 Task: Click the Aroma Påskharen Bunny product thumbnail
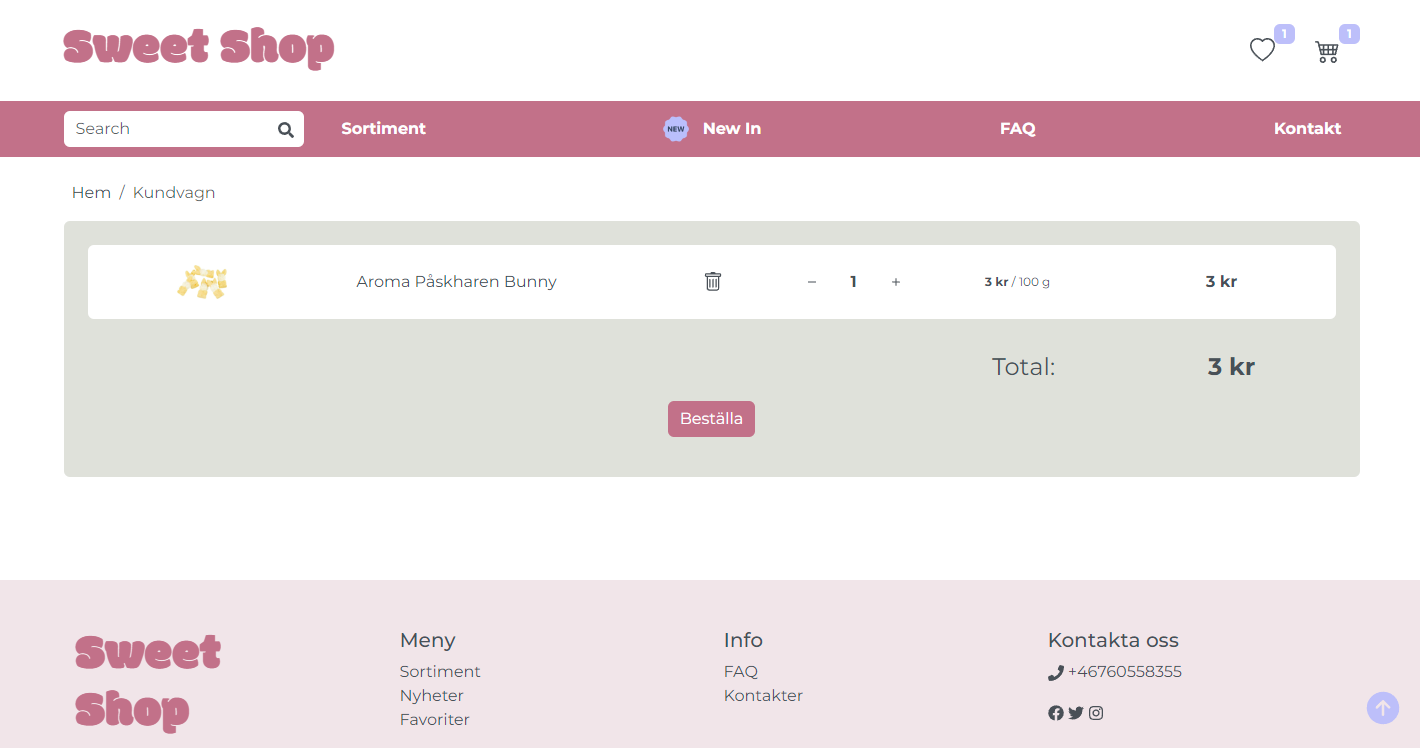(202, 282)
